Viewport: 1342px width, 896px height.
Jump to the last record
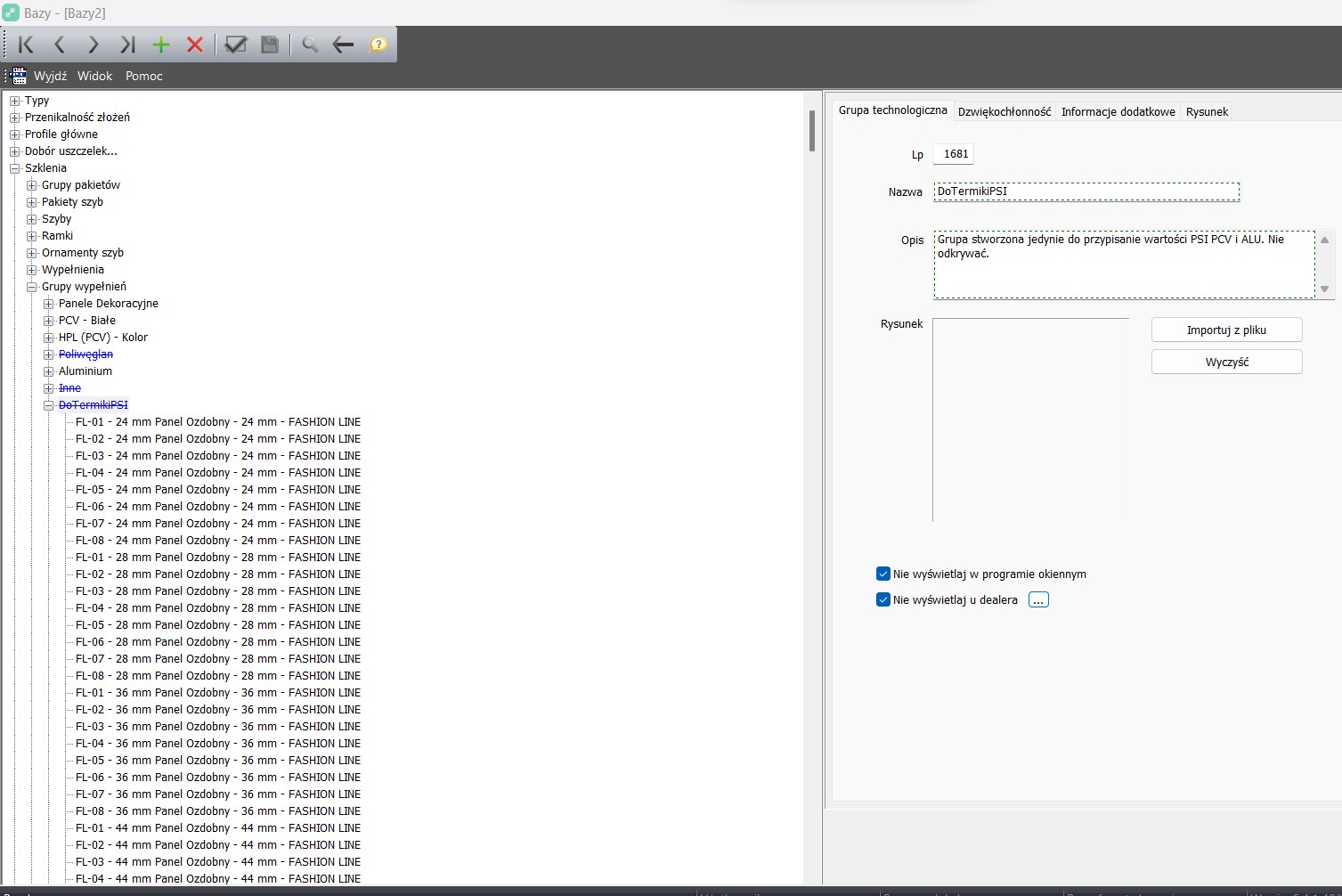point(127,45)
